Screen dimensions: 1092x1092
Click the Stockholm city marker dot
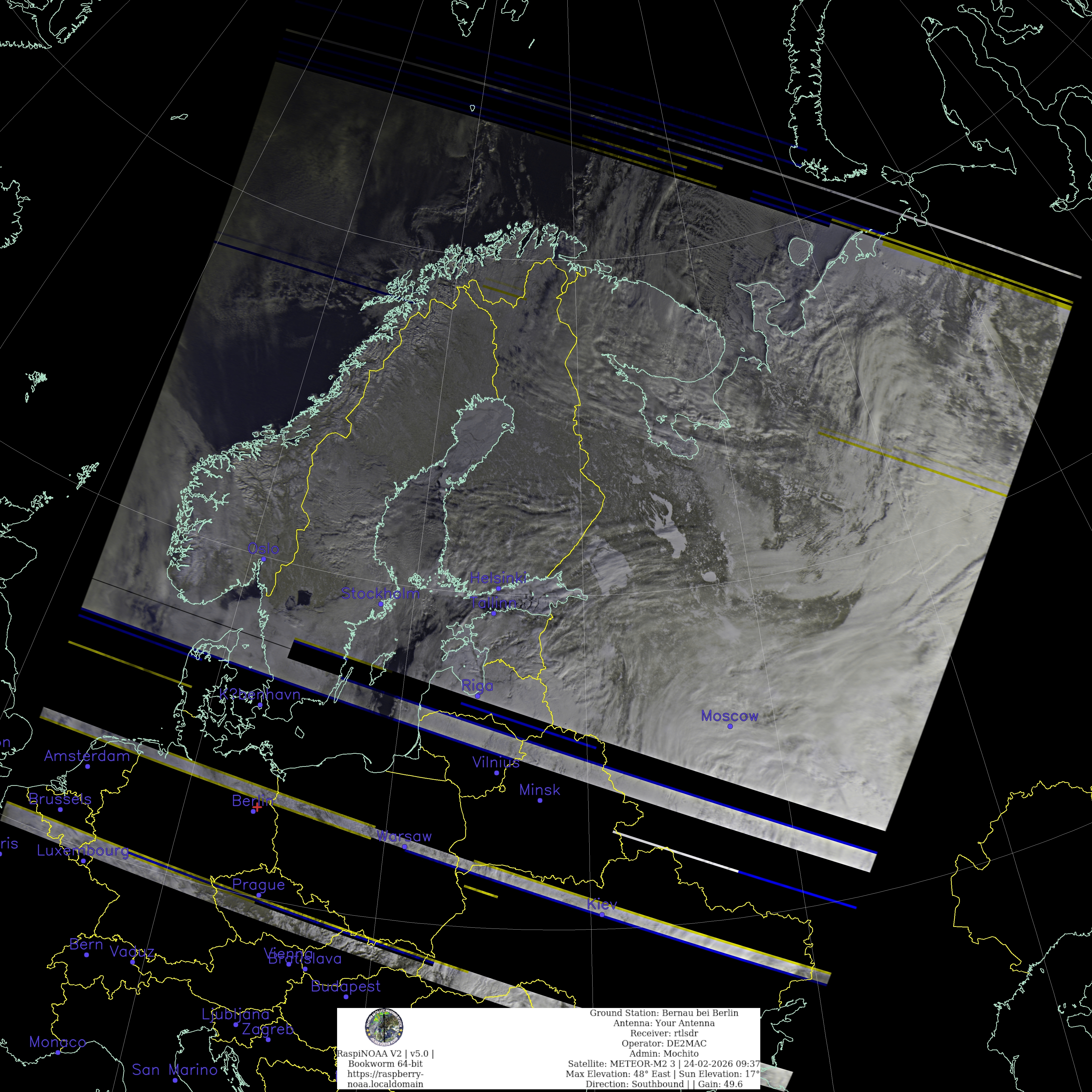381,604
